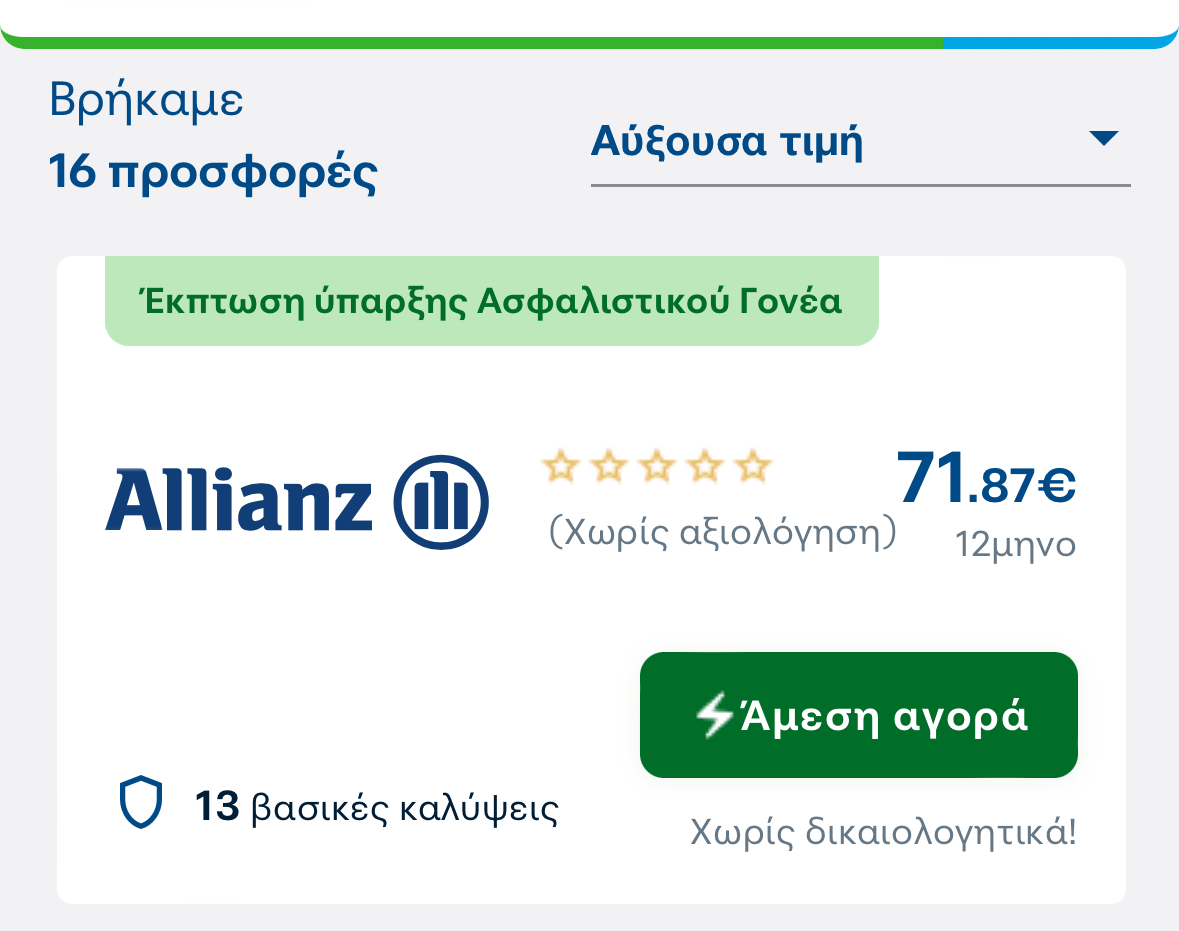The width and height of the screenshot is (1179, 931).
Task: Click the fourth rating star
Action: click(705, 466)
